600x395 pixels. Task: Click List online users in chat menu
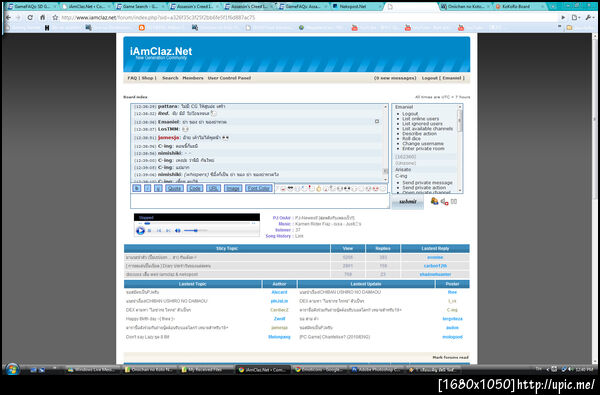[420, 119]
